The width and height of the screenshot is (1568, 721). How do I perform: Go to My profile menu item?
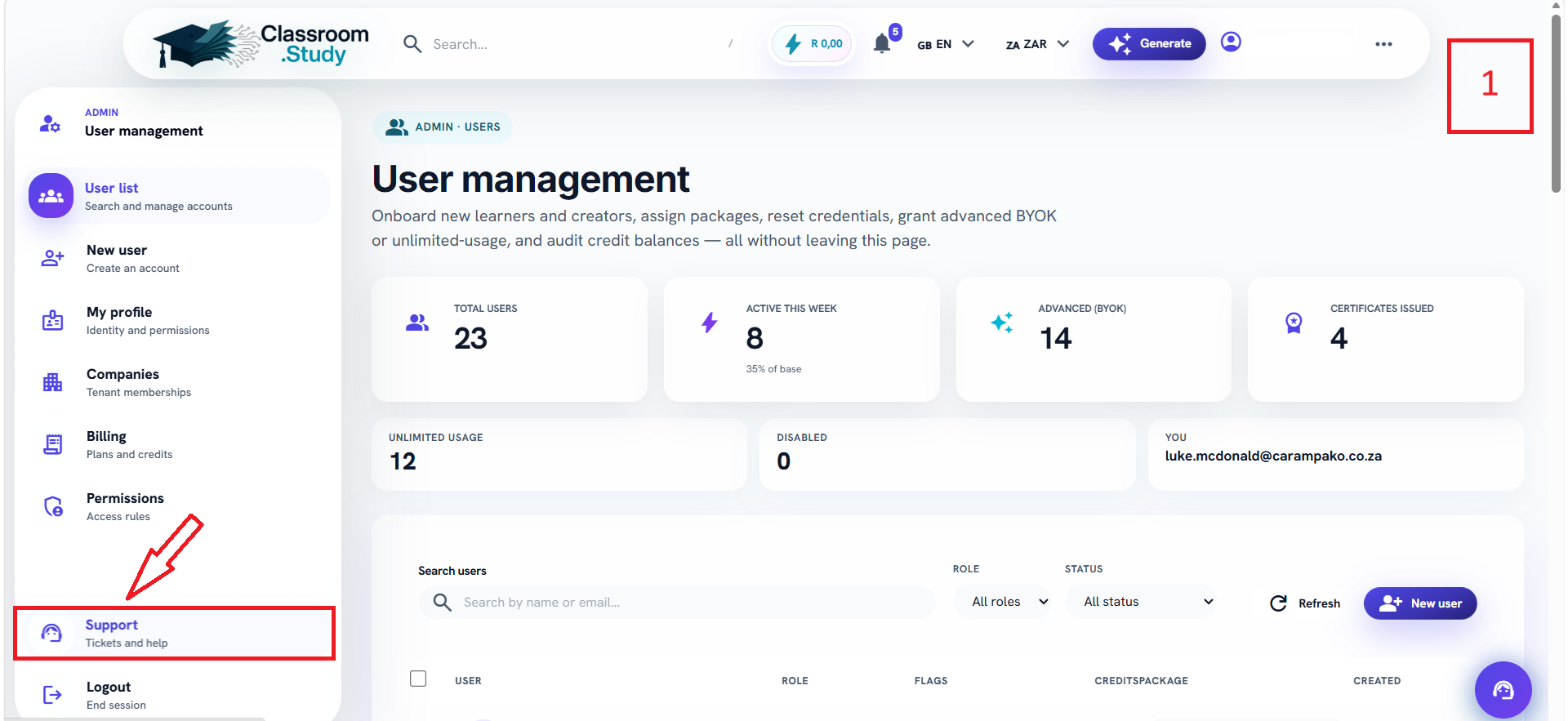[x=172, y=320]
